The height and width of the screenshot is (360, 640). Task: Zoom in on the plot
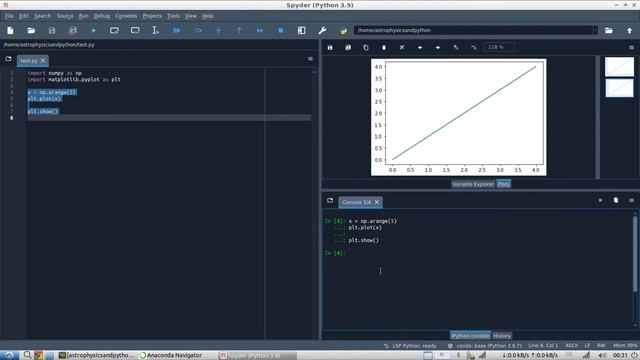(456, 47)
